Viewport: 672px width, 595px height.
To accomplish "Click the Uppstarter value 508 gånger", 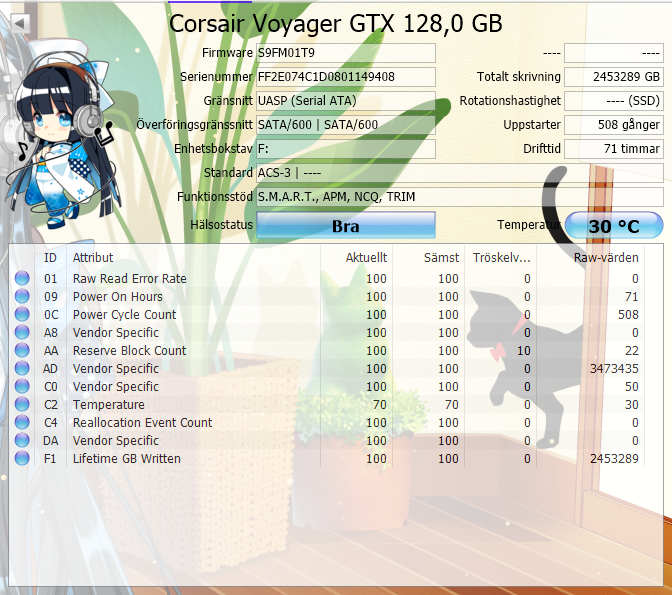I will [614, 125].
